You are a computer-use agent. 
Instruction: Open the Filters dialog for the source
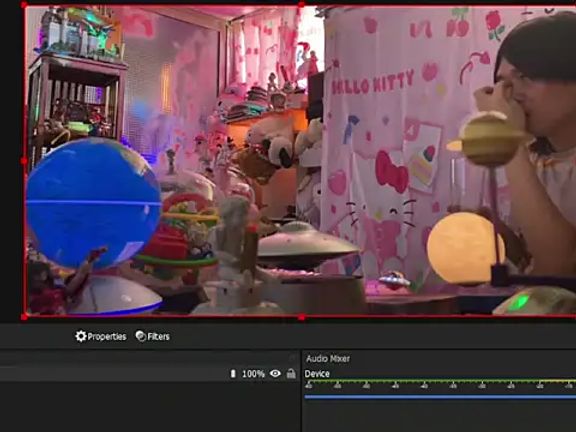coord(152,336)
